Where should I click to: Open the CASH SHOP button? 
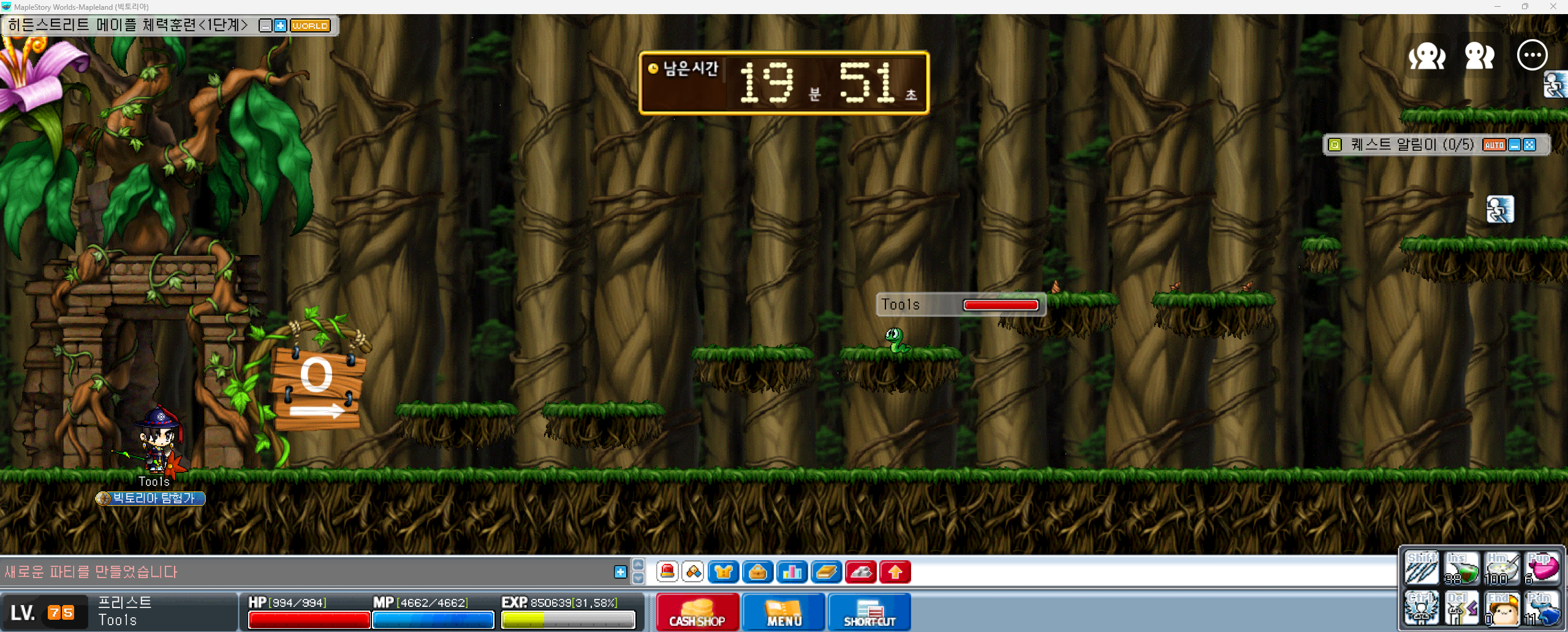tap(697, 612)
